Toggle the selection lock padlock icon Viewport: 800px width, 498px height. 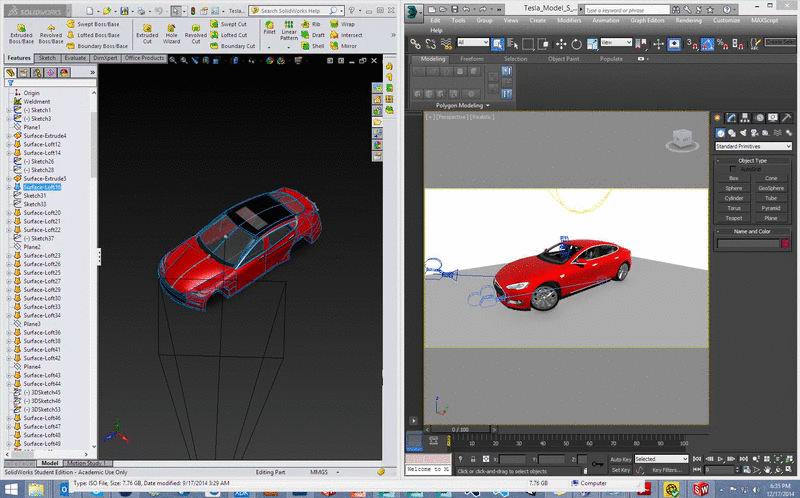473,459
